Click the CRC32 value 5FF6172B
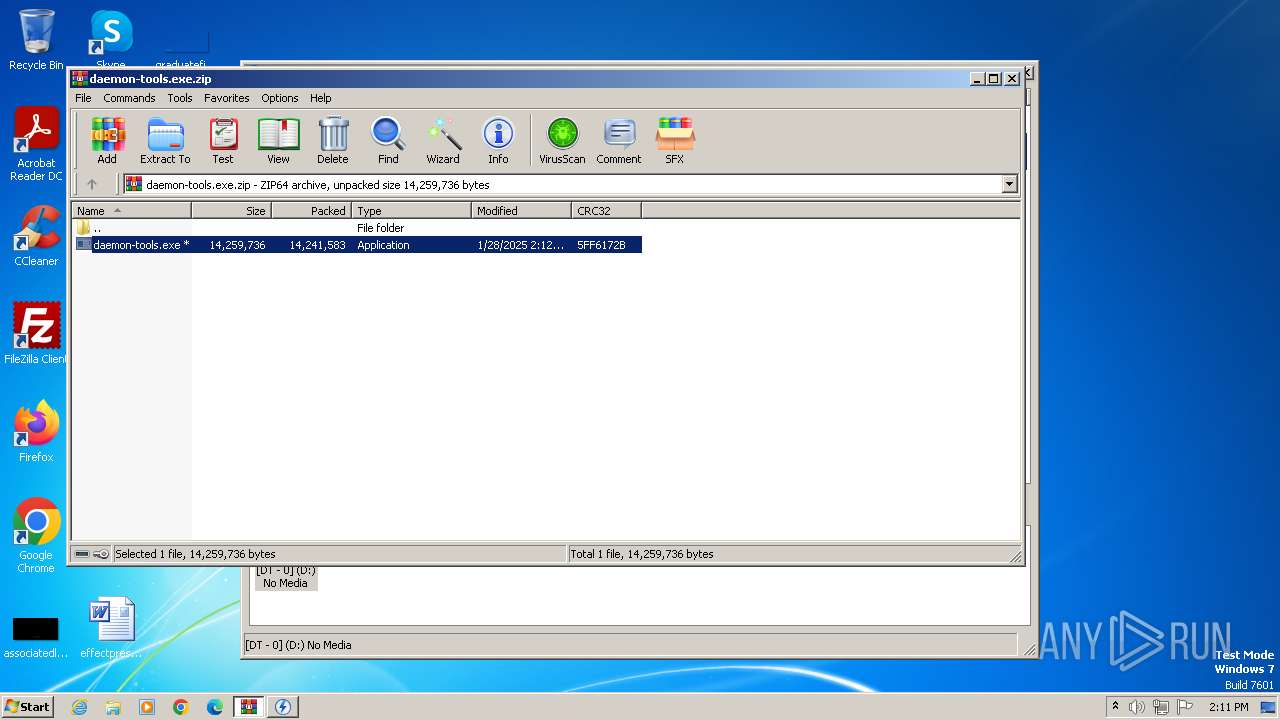The width and height of the screenshot is (1280, 720). point(601,245)
